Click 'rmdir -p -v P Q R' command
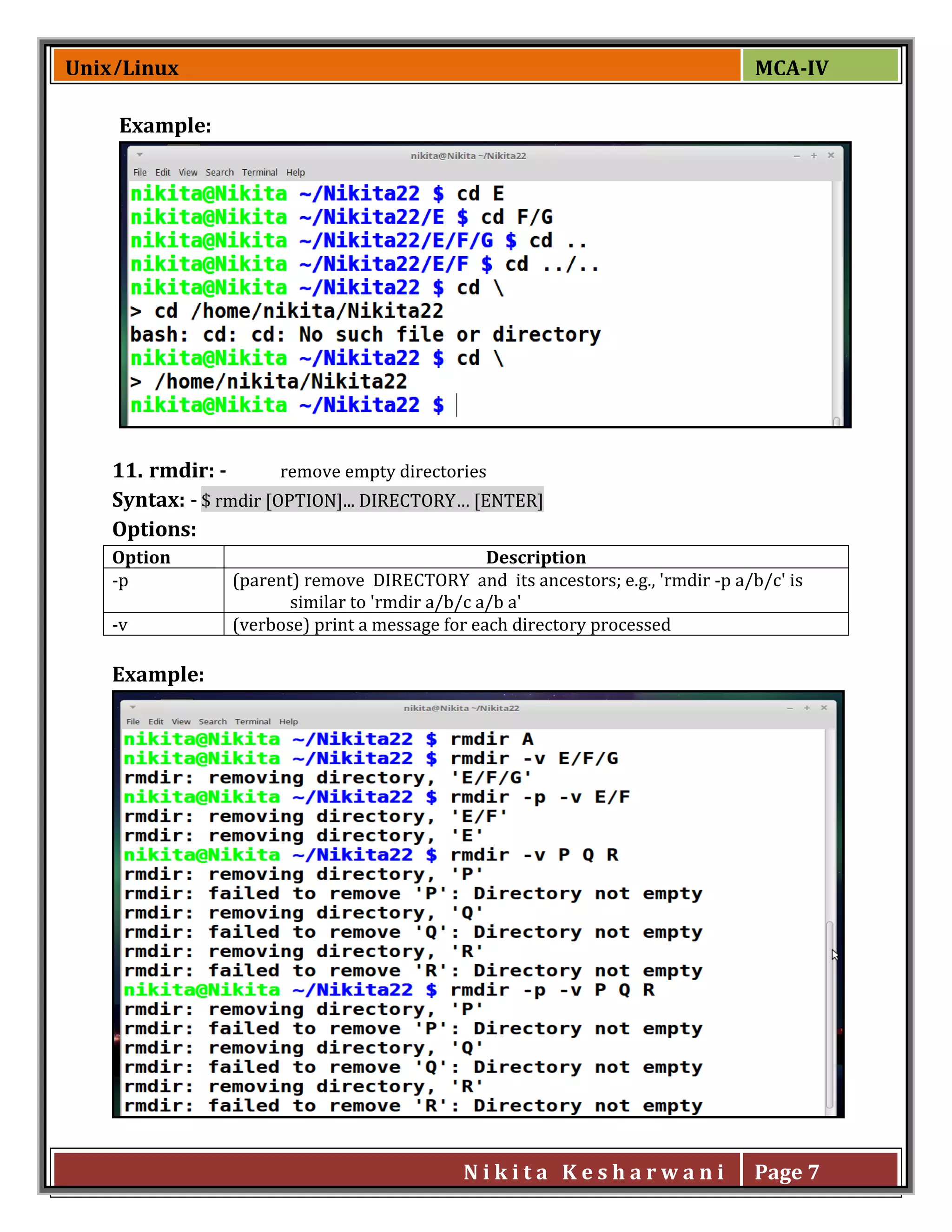The width and height of the screenshot is (952, 1232). (553, 990)
